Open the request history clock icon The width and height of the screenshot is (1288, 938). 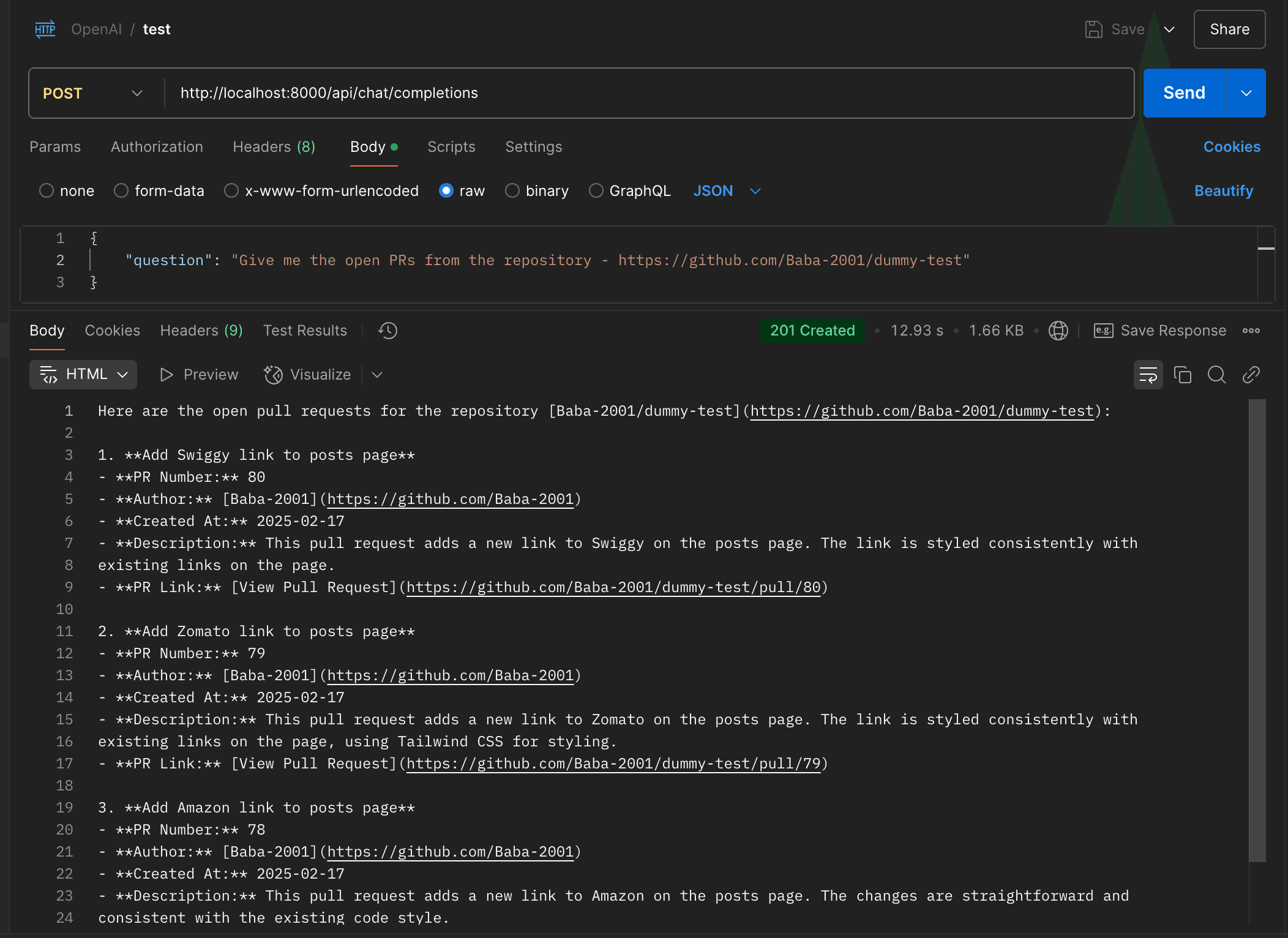pos(387,331)
